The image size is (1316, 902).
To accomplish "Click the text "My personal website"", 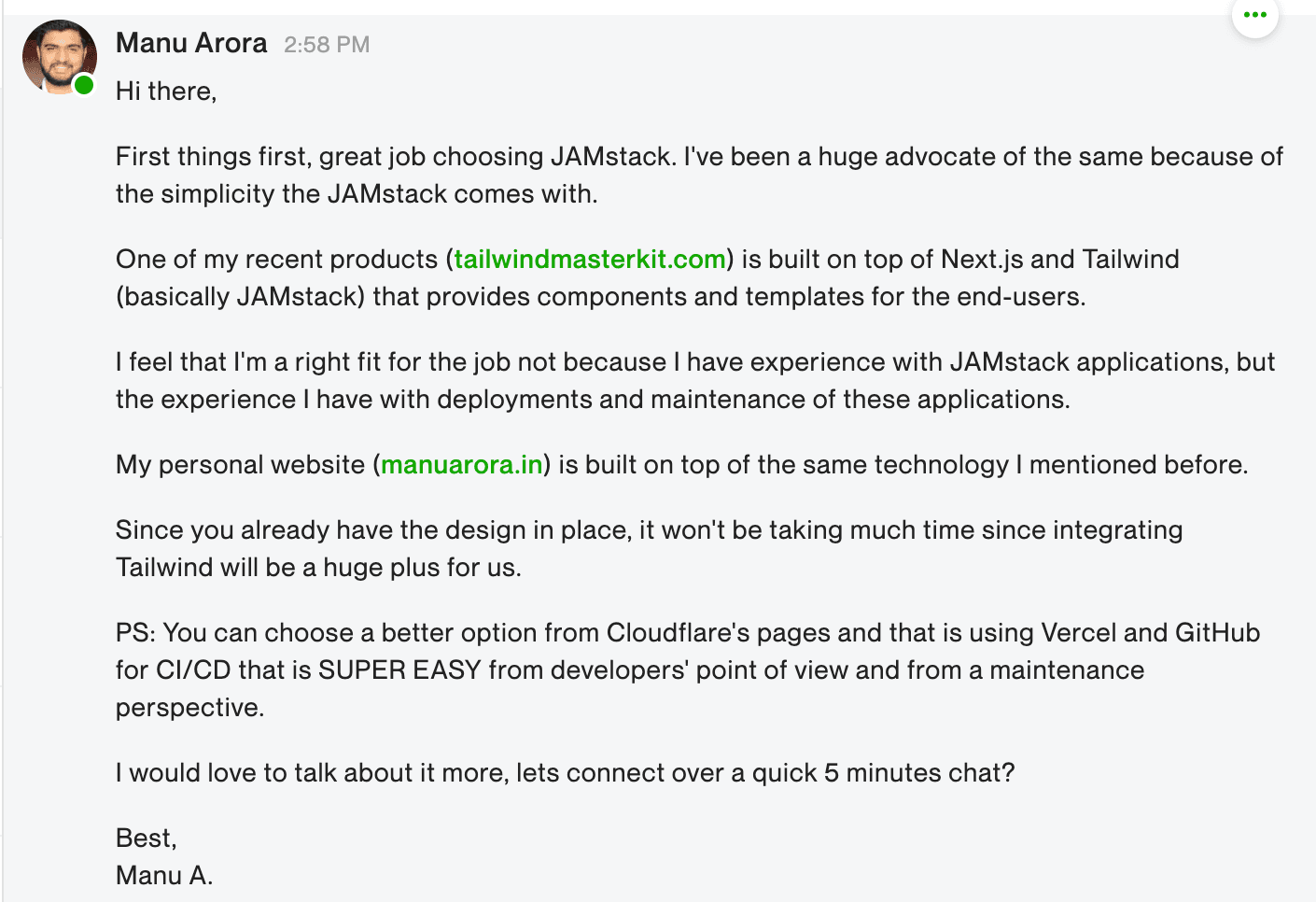I will tap(240, 464).
